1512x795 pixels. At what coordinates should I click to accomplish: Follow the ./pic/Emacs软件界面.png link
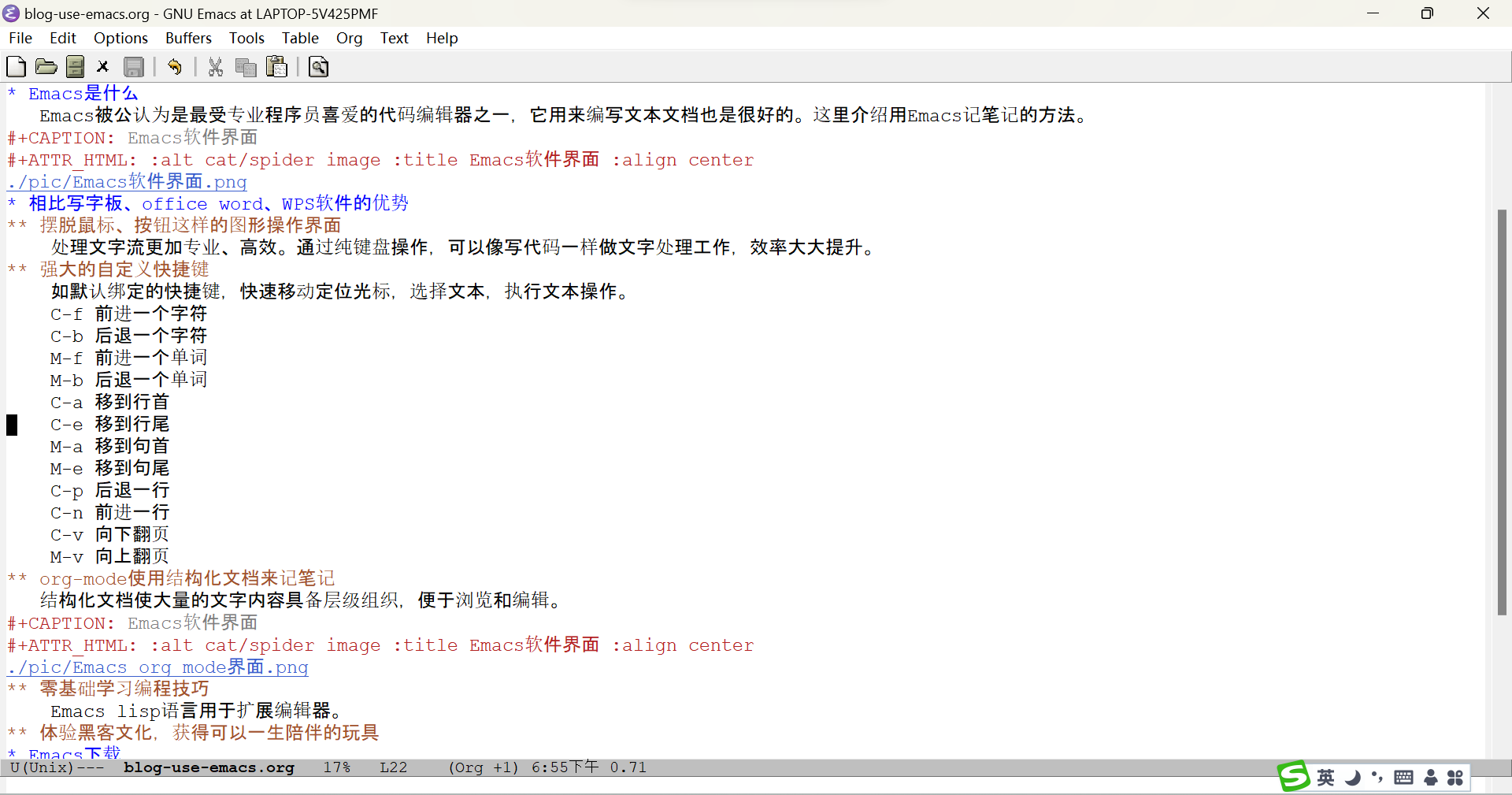point(127,182)
